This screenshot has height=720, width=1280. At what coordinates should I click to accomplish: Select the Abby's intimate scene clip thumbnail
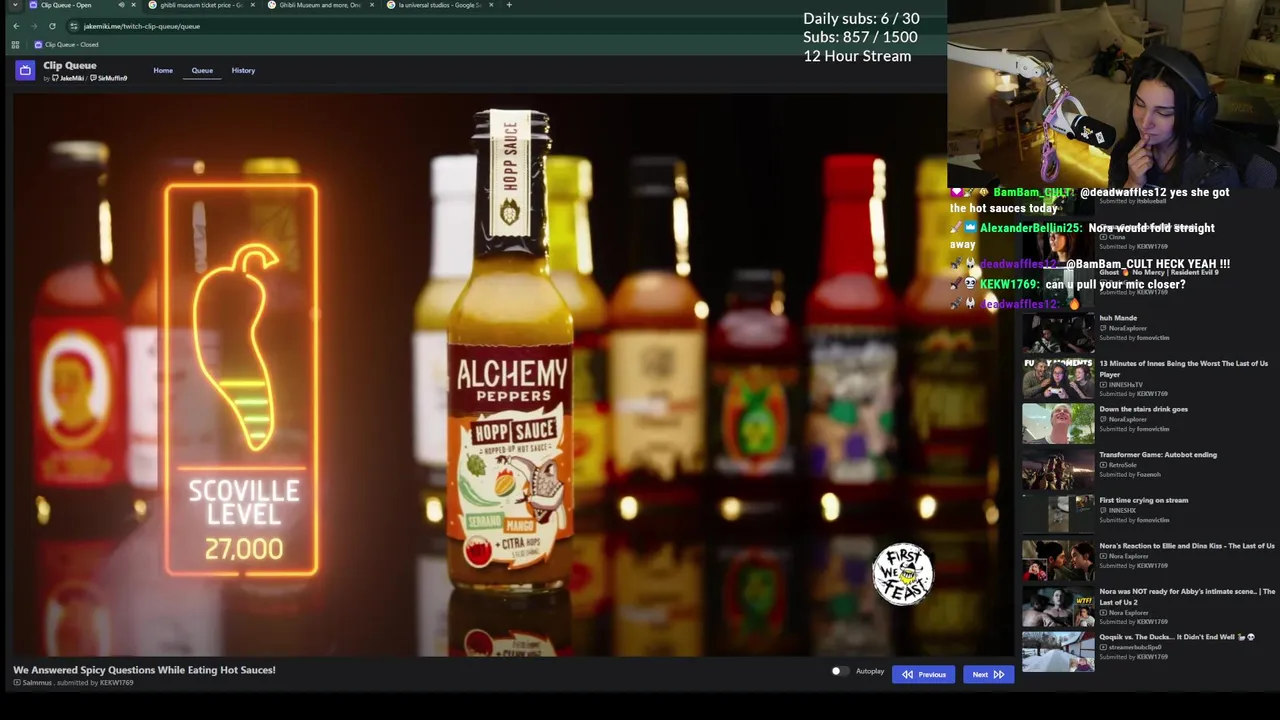[1058, 606]
